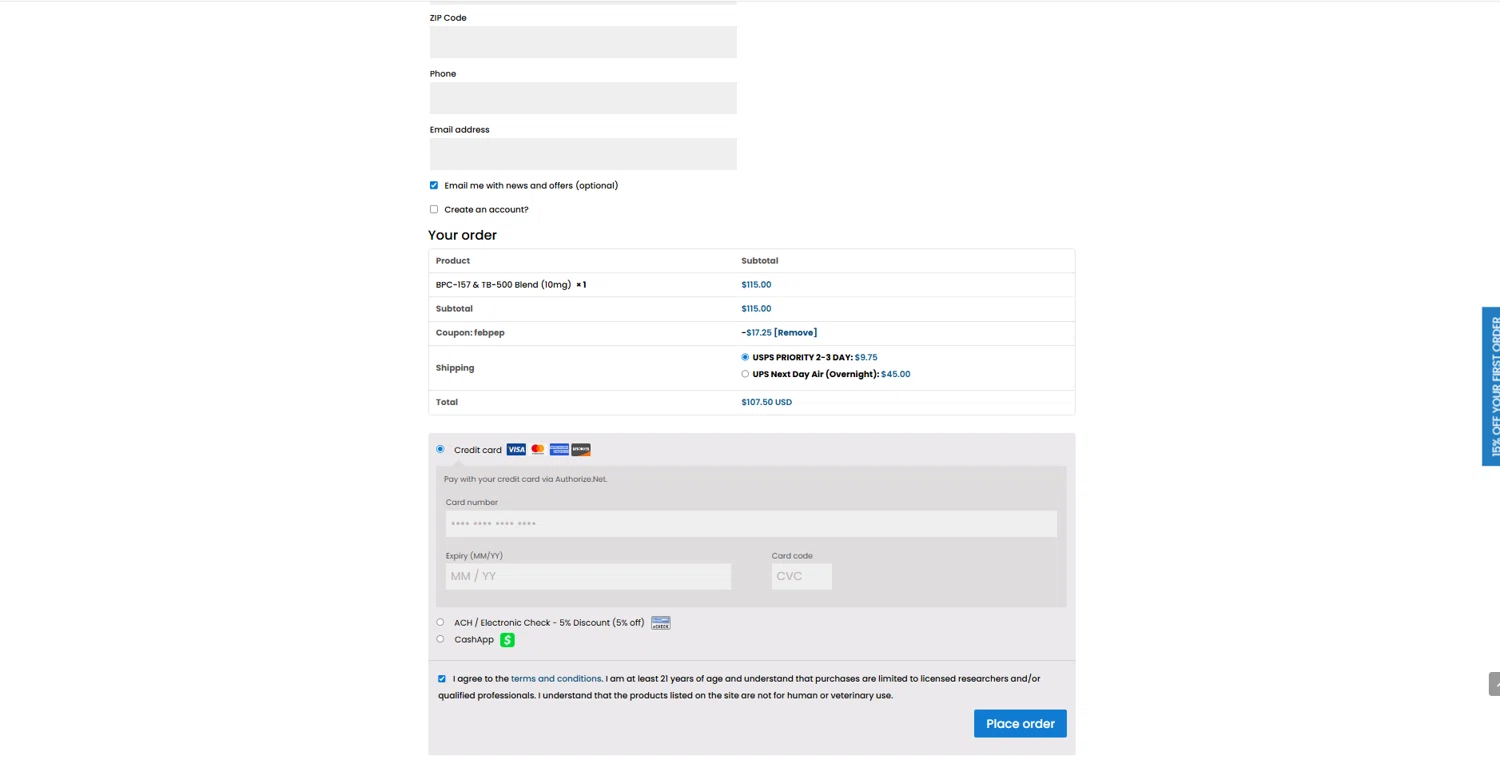
Task: Toggle the terms and conditions agreement checkbox
Action: click(x=442, y=679)
